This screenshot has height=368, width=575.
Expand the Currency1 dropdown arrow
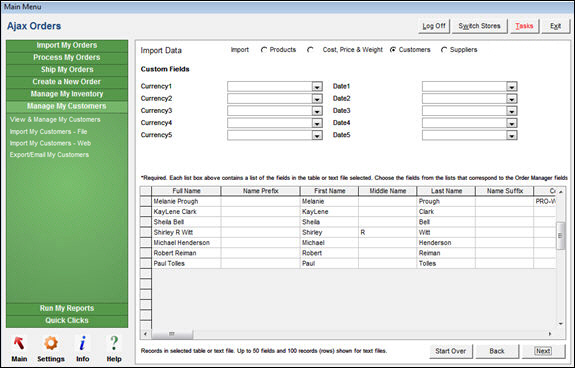pyautogui.click(x=317, y=87)
